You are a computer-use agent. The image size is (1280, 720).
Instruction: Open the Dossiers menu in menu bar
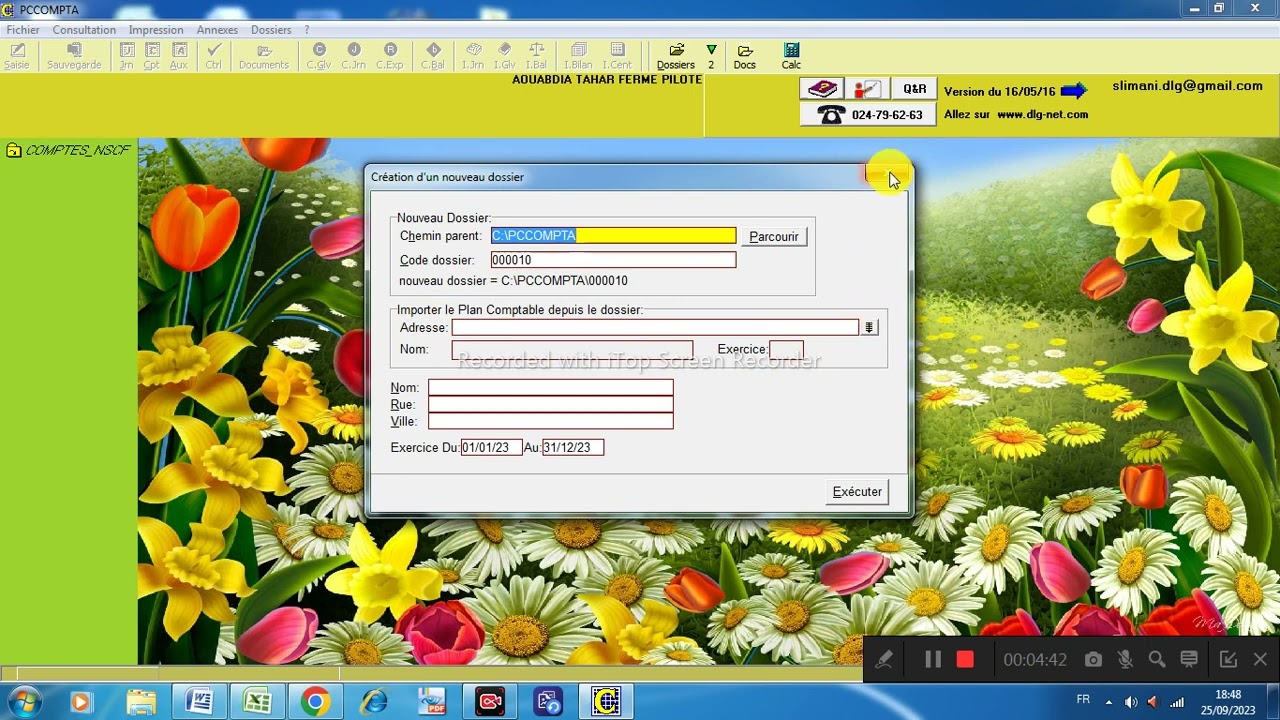tap(271, 30)
